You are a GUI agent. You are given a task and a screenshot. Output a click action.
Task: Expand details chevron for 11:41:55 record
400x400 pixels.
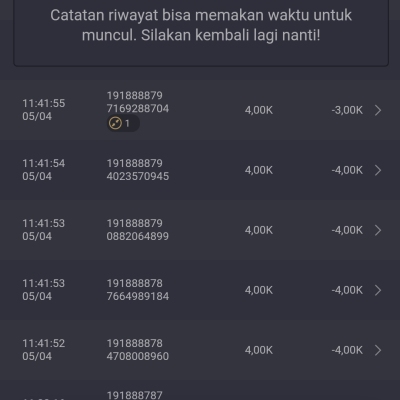[x=378, y=110]
